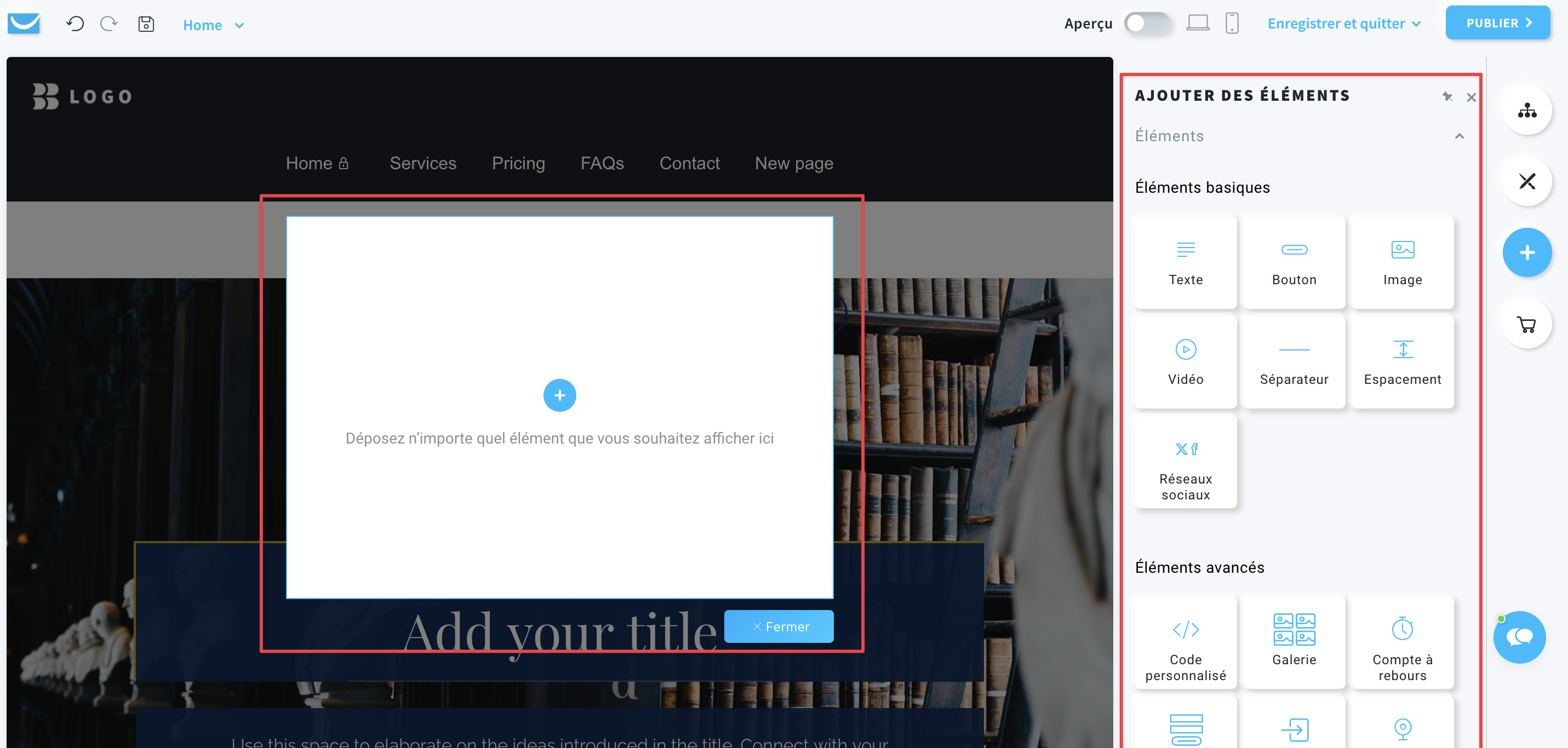Click the drop zone plus button

(x=560, y=395)
